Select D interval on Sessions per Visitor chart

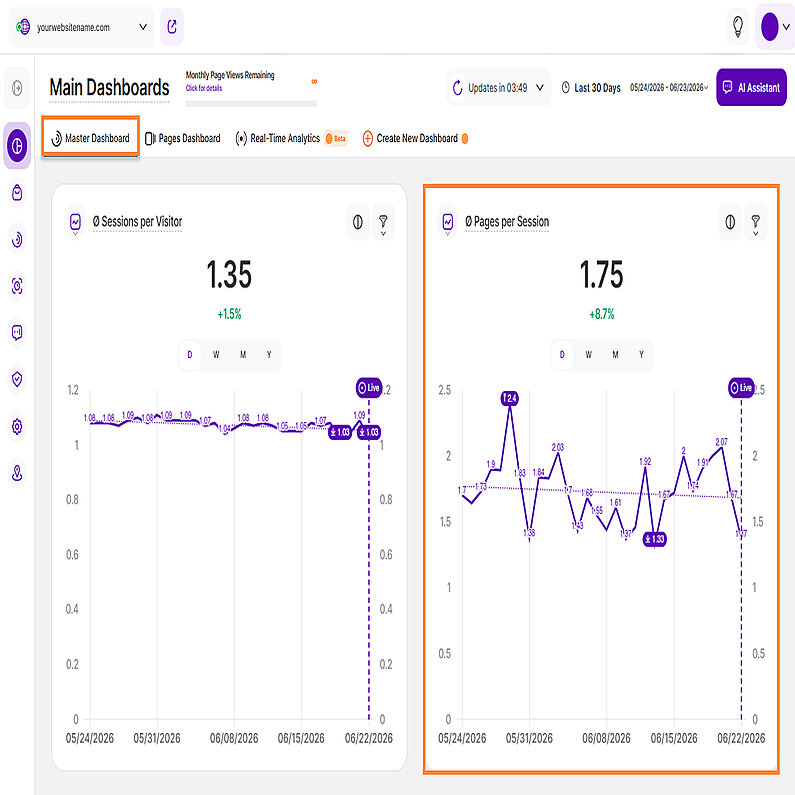click(x=190, y=354)
